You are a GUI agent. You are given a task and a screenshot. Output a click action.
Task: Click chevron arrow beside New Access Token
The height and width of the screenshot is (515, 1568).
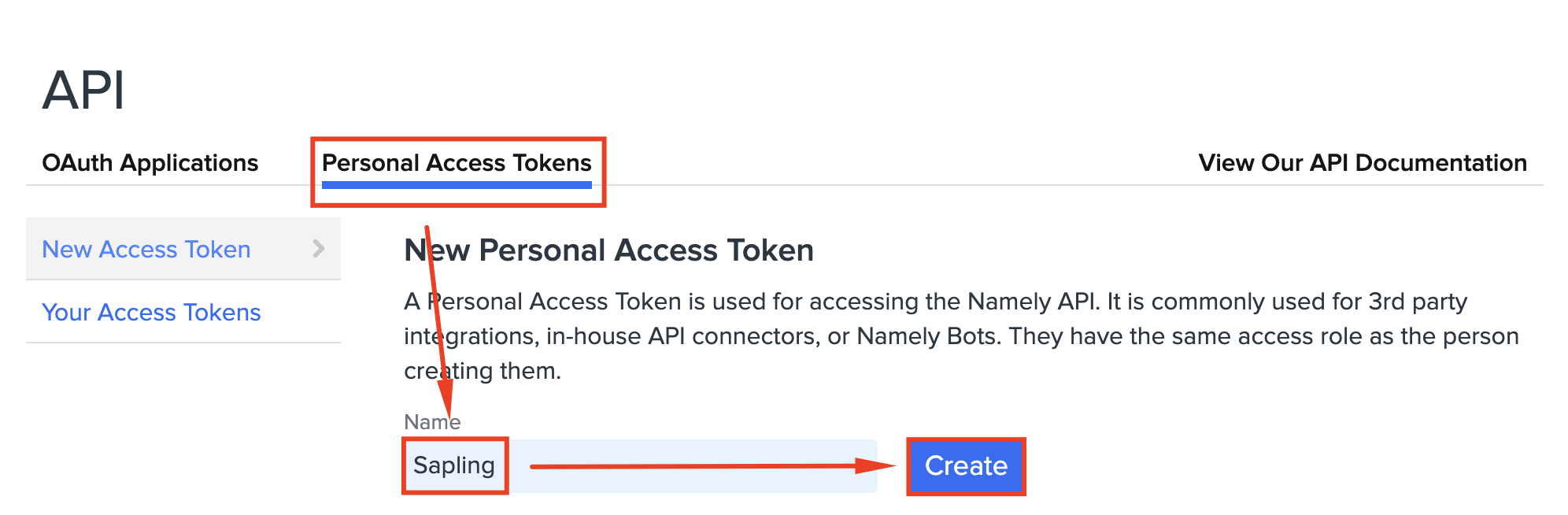click(x=319, y=249)
